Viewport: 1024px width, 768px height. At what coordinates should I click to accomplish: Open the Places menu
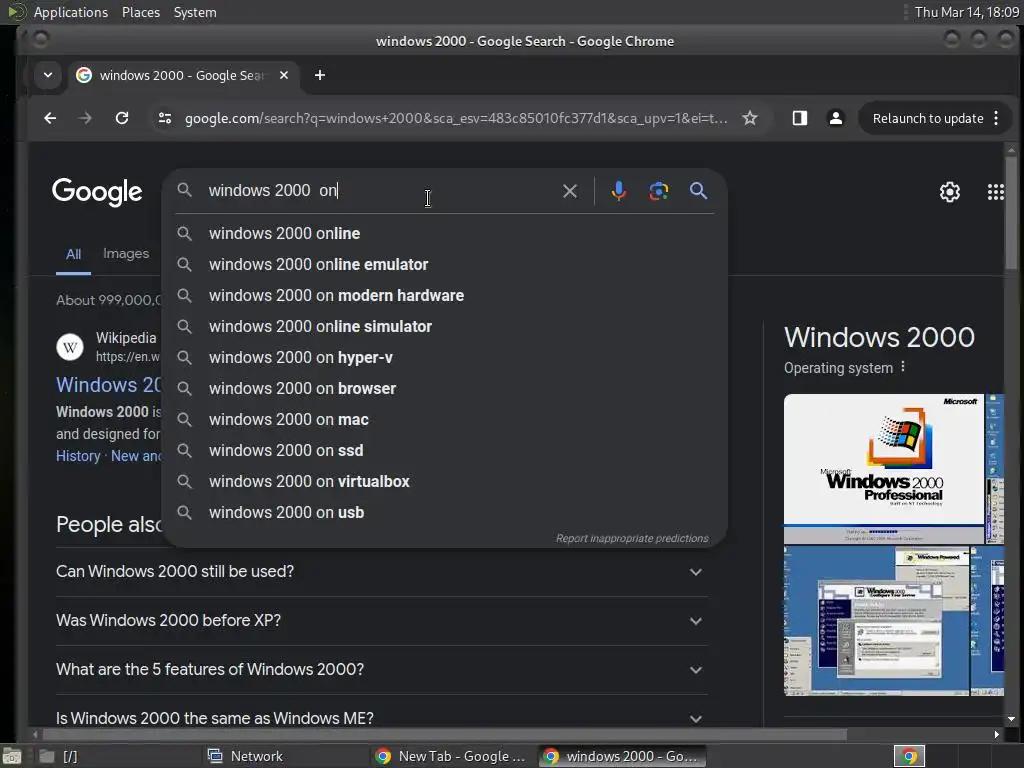[x=141, y=12]
